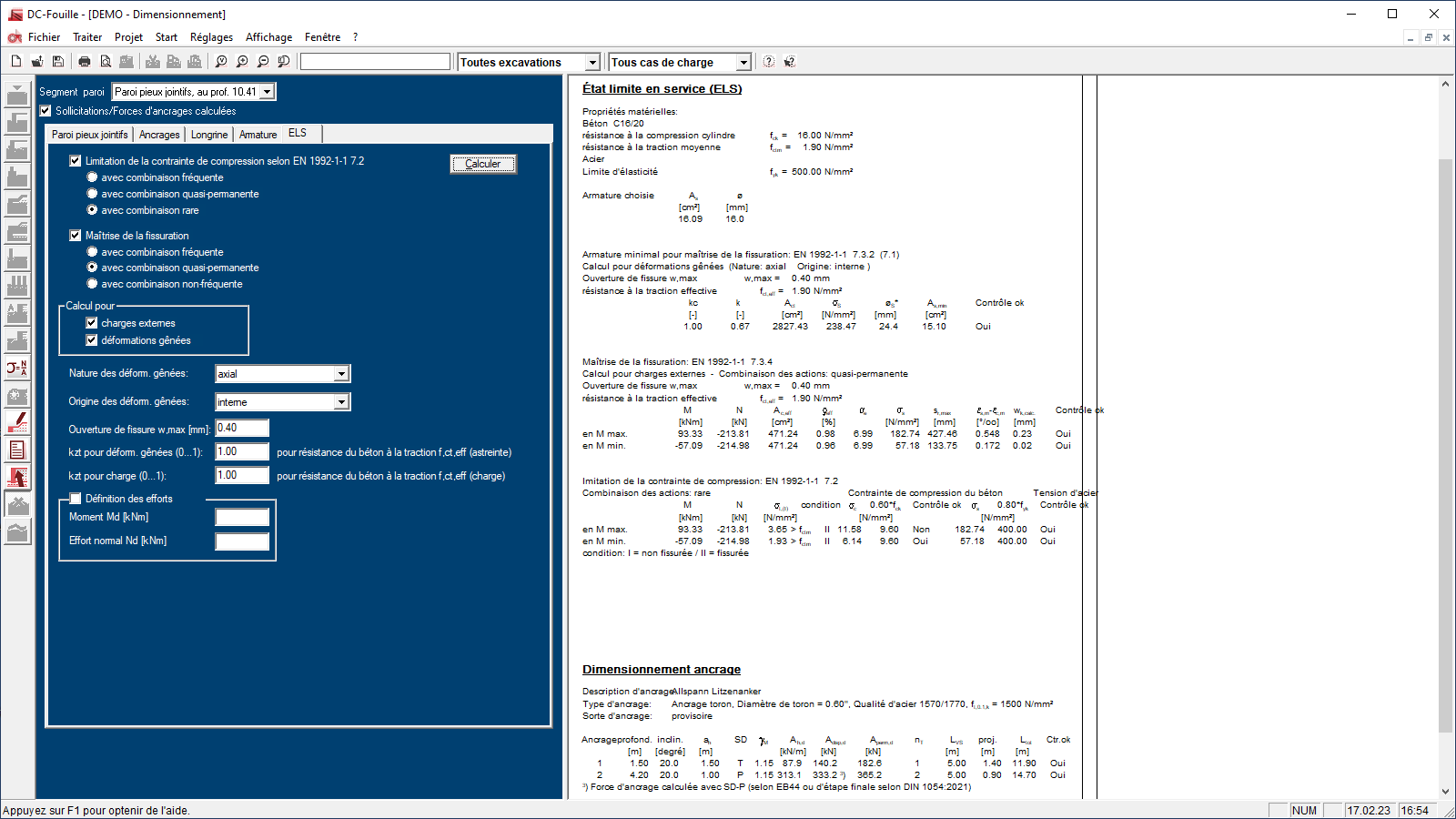Click the gray pile-row sidebar icon
The width and height of the screenshot is (1456, 819).
(17, 286)
